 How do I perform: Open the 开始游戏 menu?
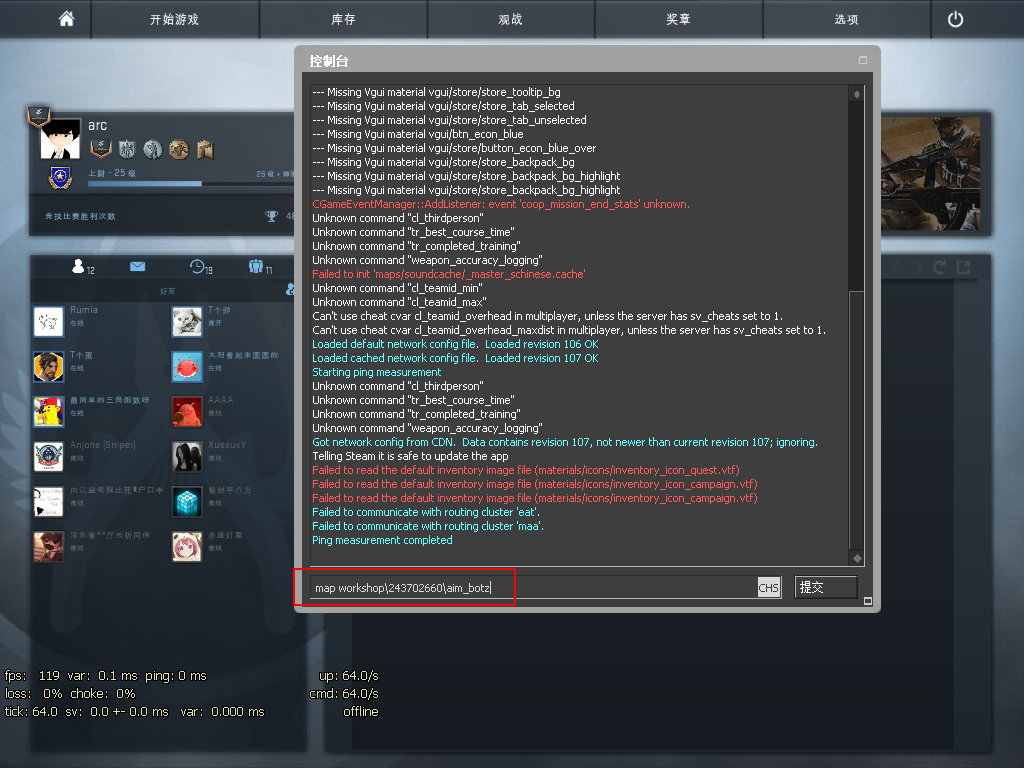[x=174, y=19]
